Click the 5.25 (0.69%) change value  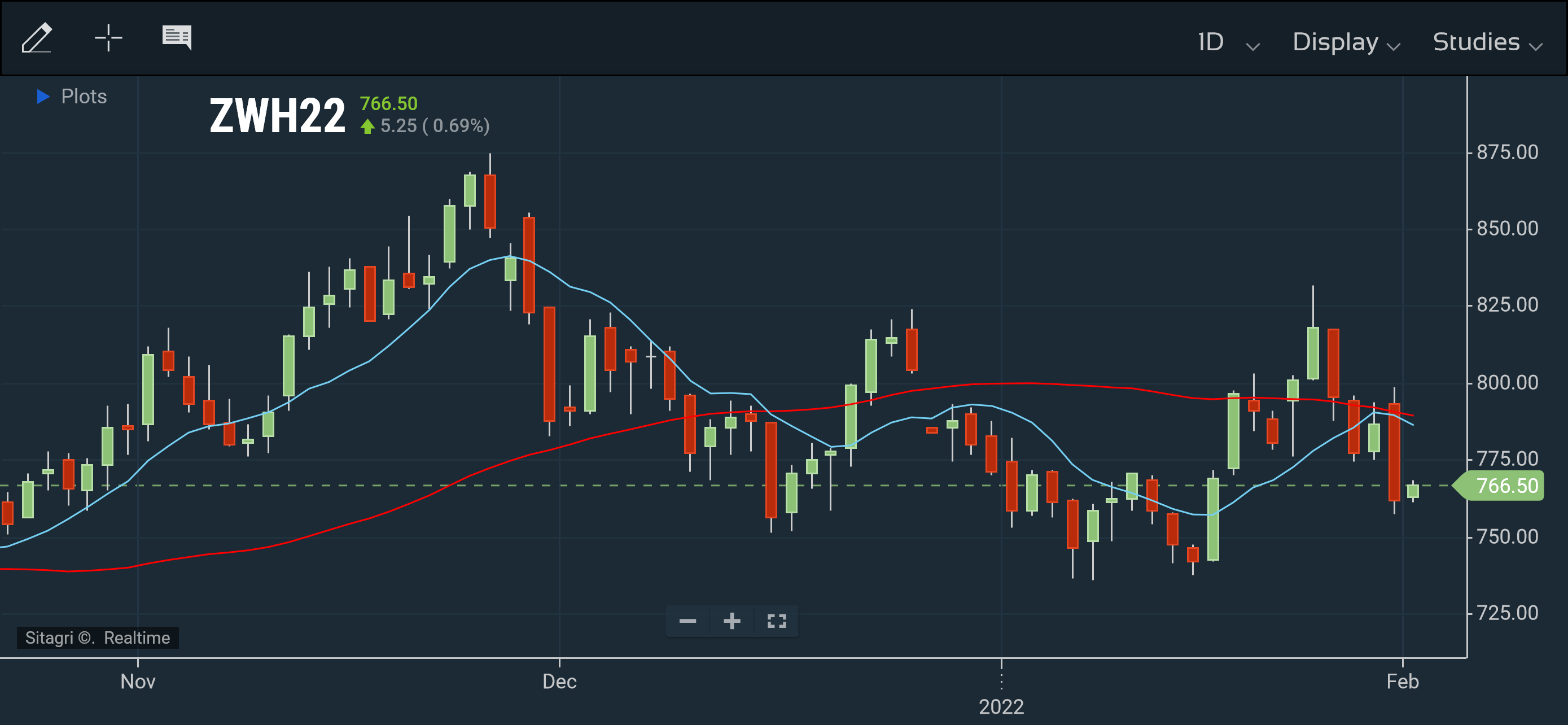pos(435,125)
